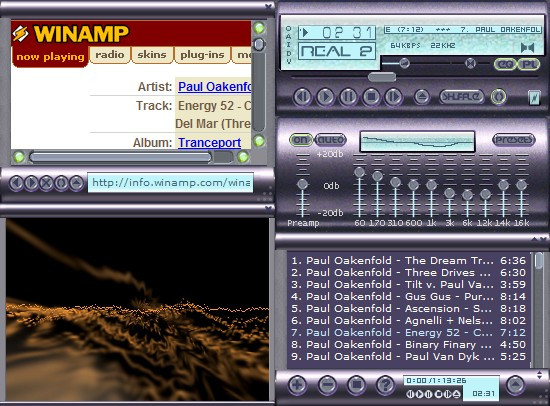Click the minibrowser Back button
Screen dimensions: 550x406
coord(16,183)
